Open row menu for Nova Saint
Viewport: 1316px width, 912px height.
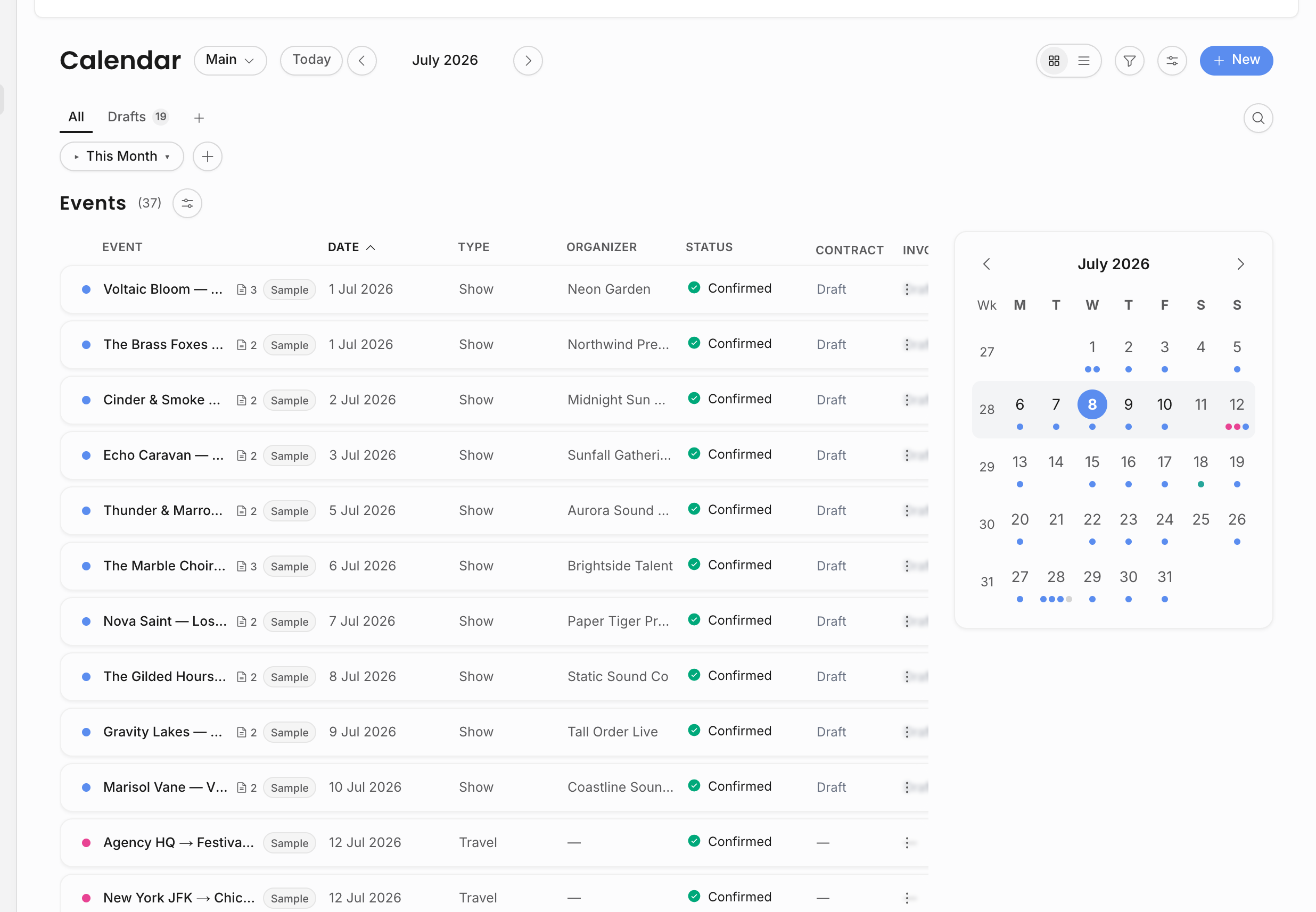click(907, 621)
